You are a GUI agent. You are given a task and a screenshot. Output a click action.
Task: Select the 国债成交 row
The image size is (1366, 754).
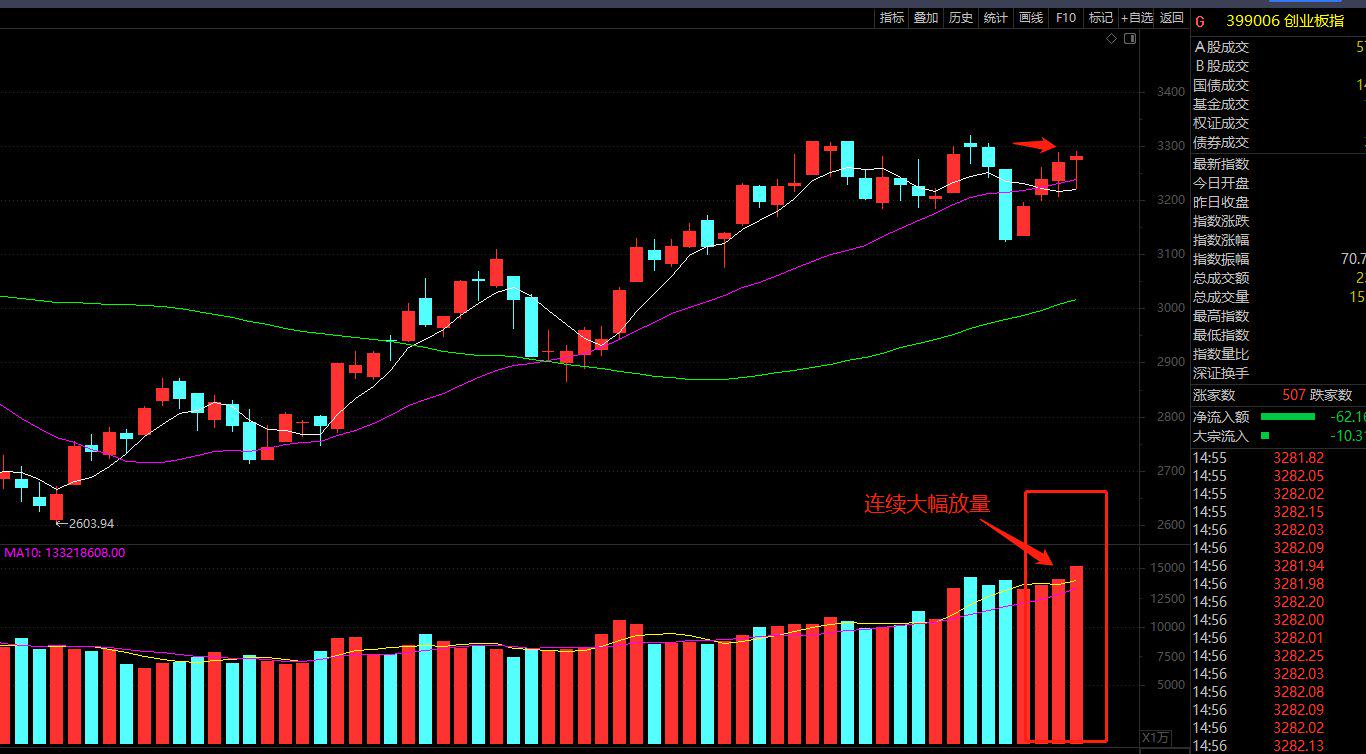(x=1278, y=85)
